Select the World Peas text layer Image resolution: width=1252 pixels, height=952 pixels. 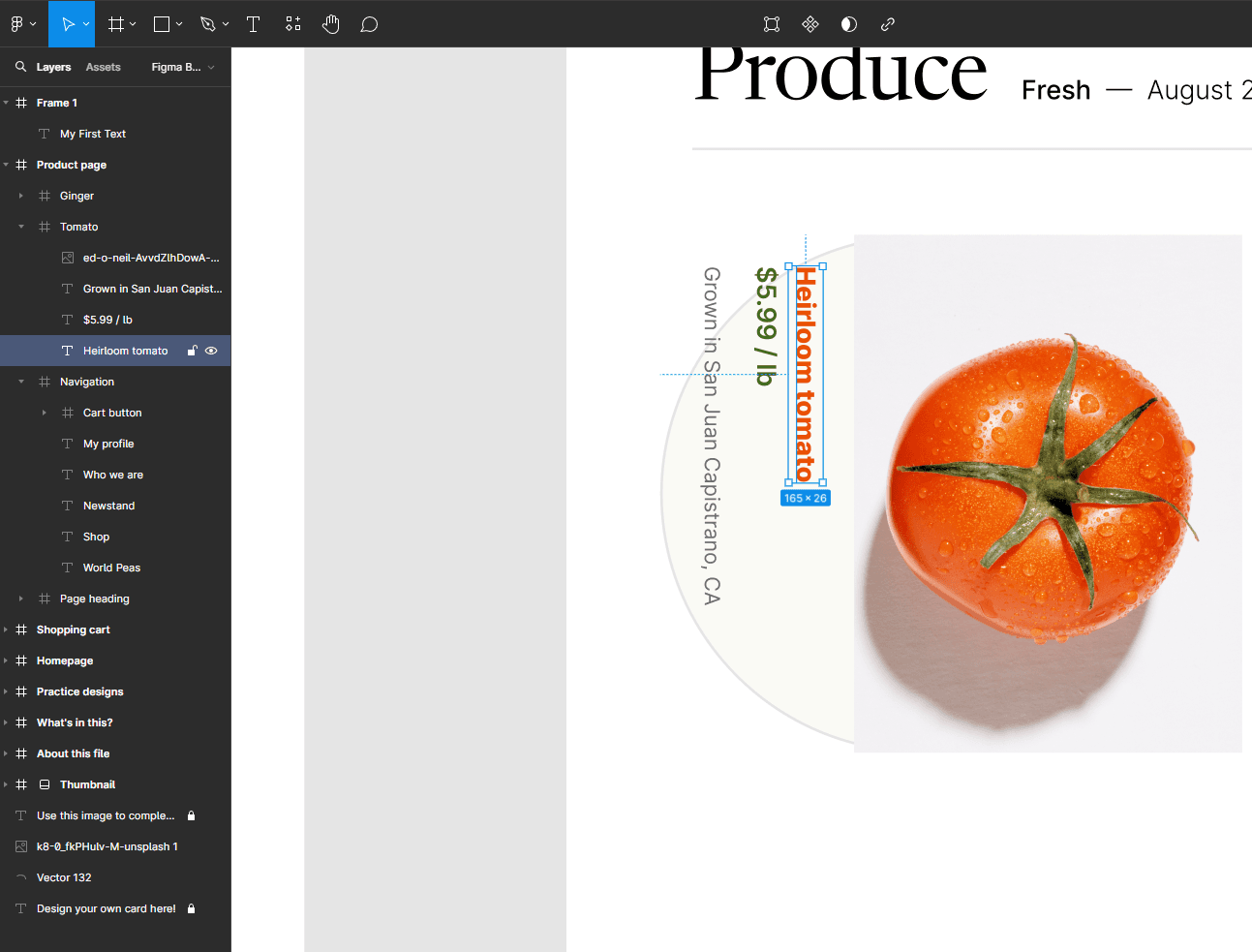coord(111,568)
